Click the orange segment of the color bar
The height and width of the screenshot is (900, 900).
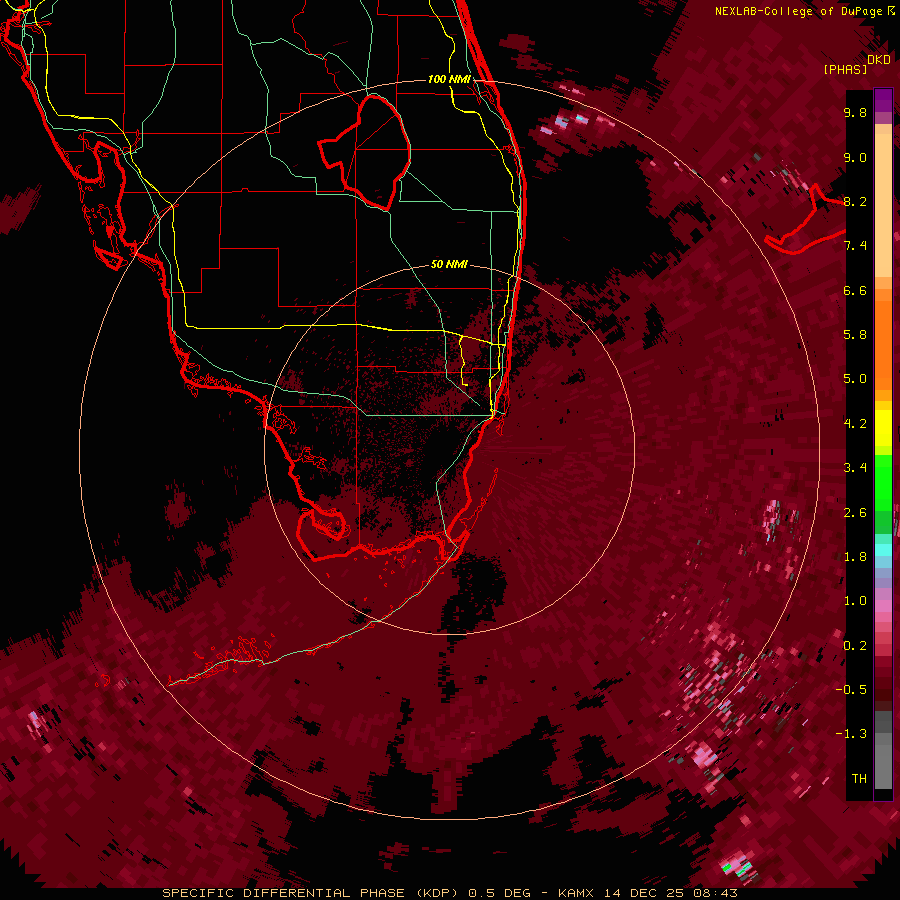coord(883,344)
